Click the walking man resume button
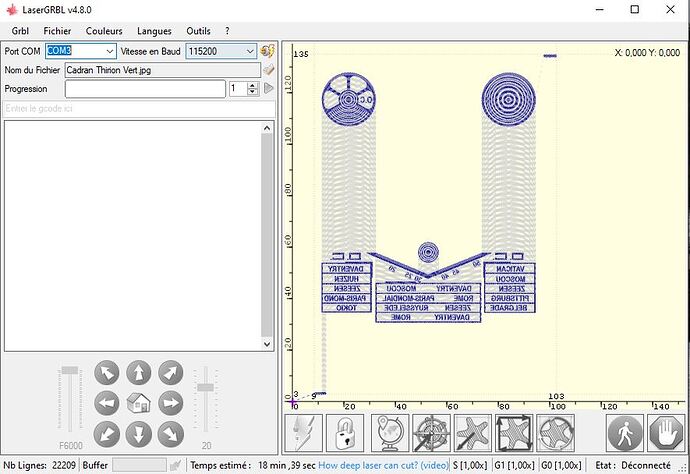This screenshot has height=474, width=690. pos(625,433)
